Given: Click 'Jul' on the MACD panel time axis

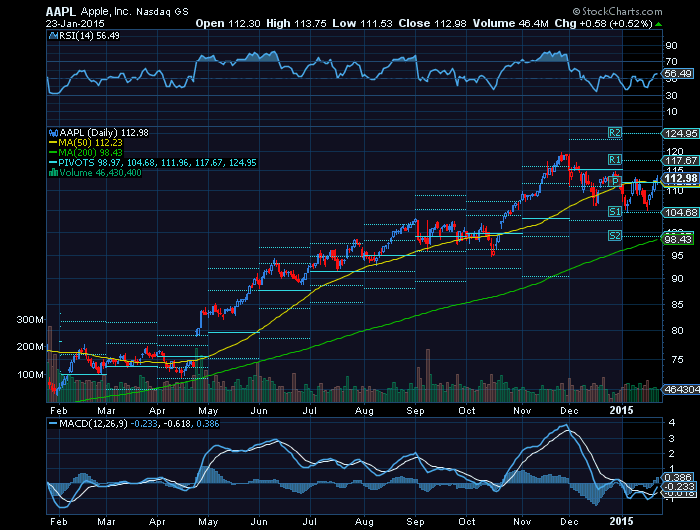Looking at the screenshot, I should pyautogui.click(x=309, y=522).
